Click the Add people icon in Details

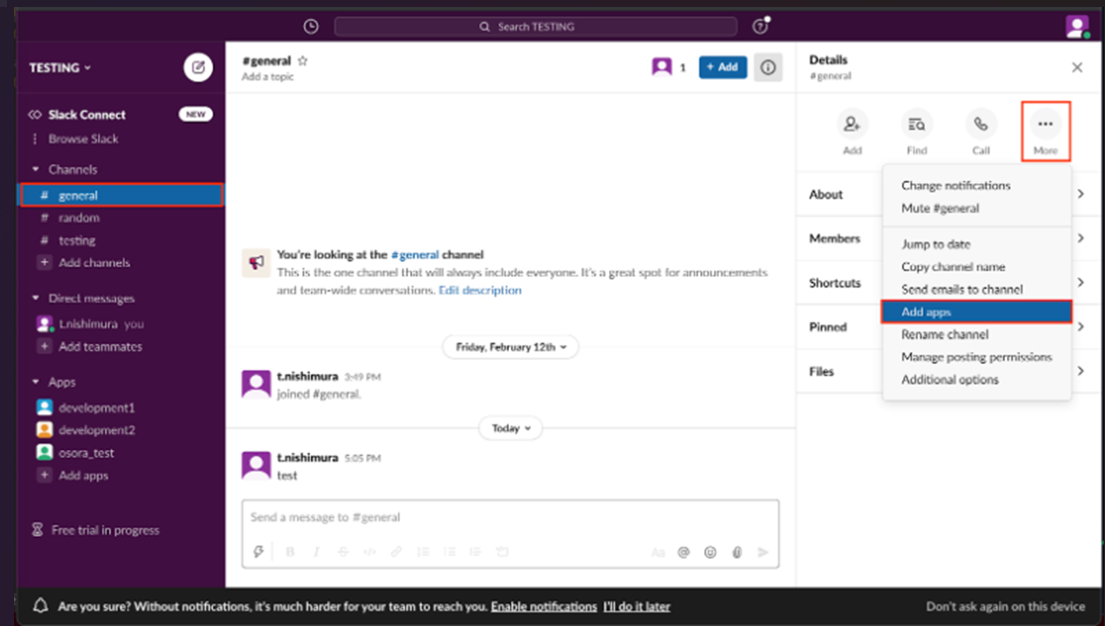point(852,124)
